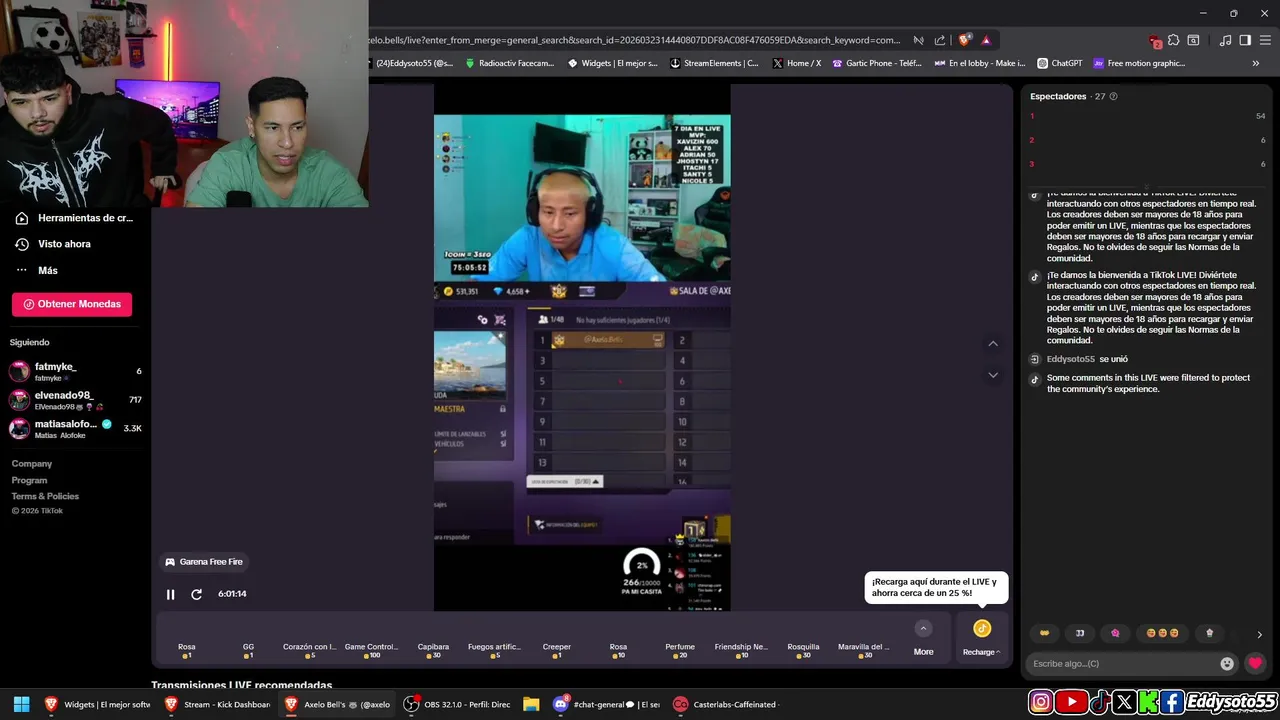Focus the Escribe algo chat input
This screenshot has height=720, width=1280.
(1120, 663)
